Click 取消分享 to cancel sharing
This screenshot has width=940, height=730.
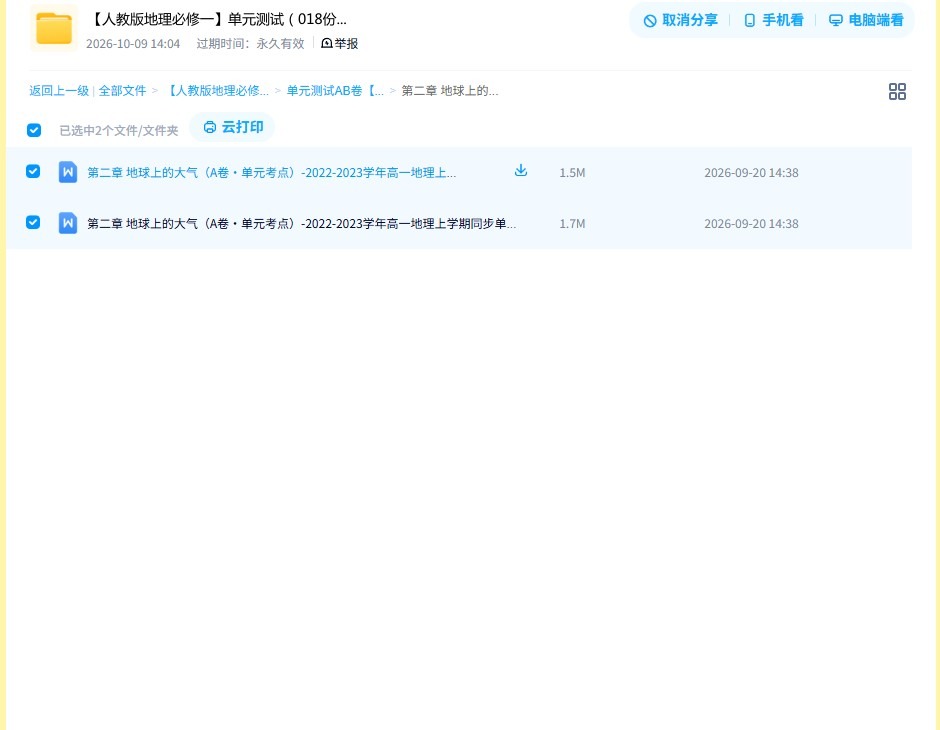pos(680,20)
